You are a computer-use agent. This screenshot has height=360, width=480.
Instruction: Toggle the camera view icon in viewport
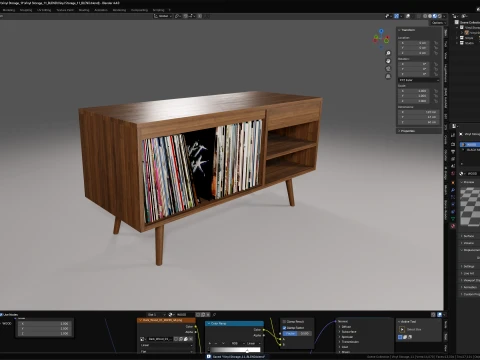[x=388, y=69]
